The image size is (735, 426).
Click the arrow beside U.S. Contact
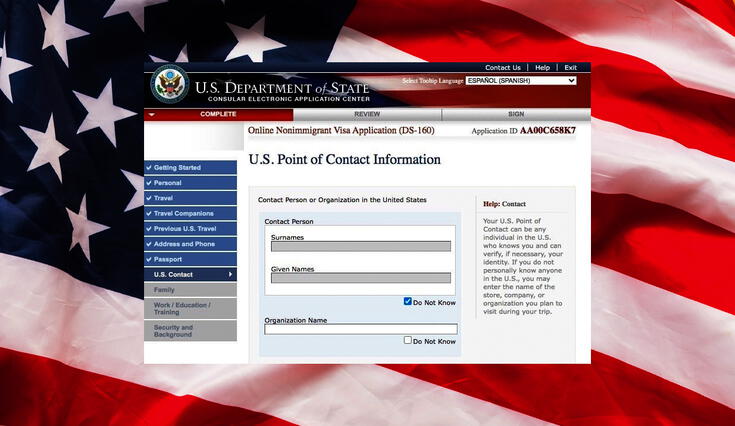tap(230, 275)
